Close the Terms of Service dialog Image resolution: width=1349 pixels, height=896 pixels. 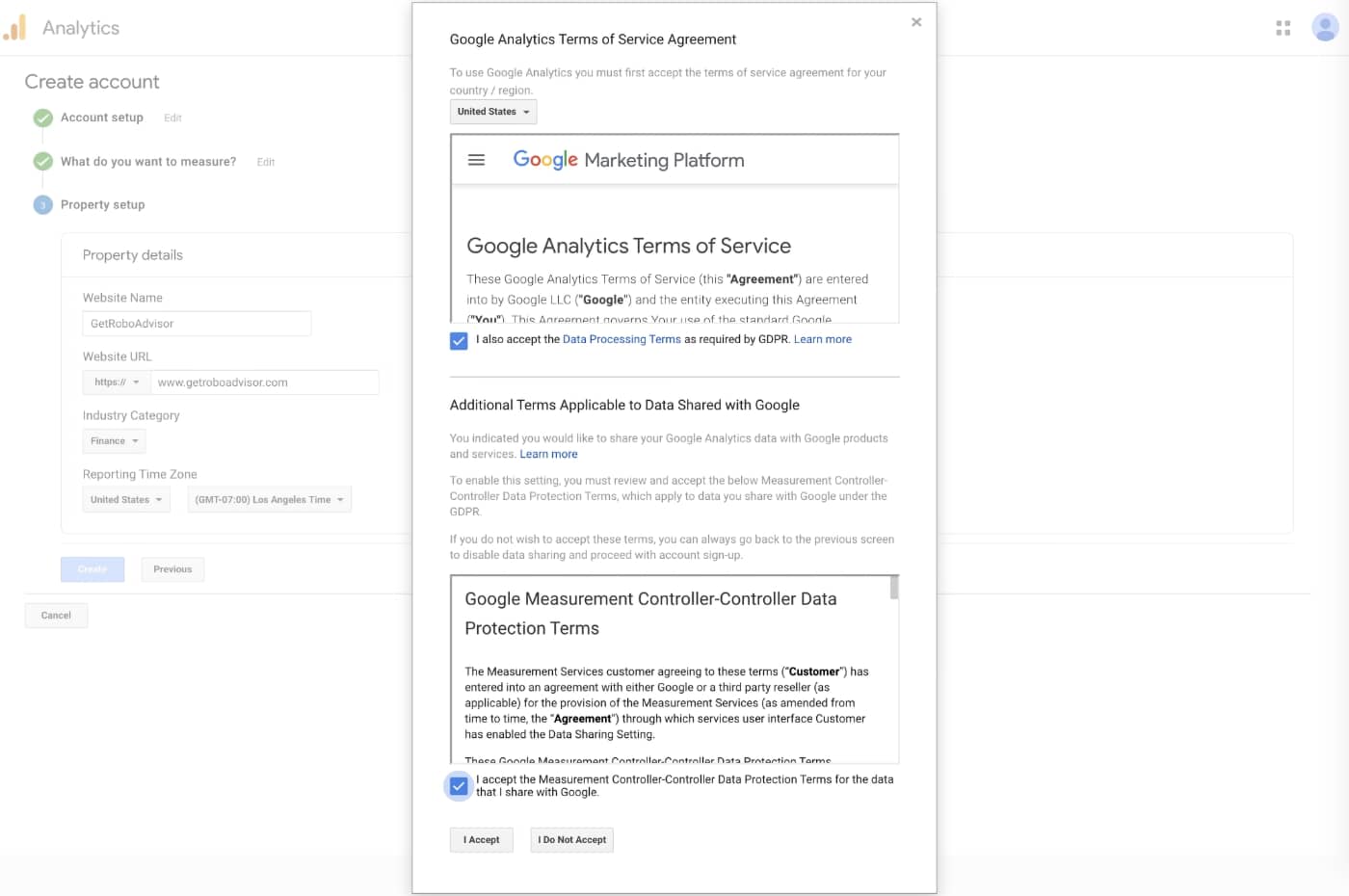[x=916, y=22]
